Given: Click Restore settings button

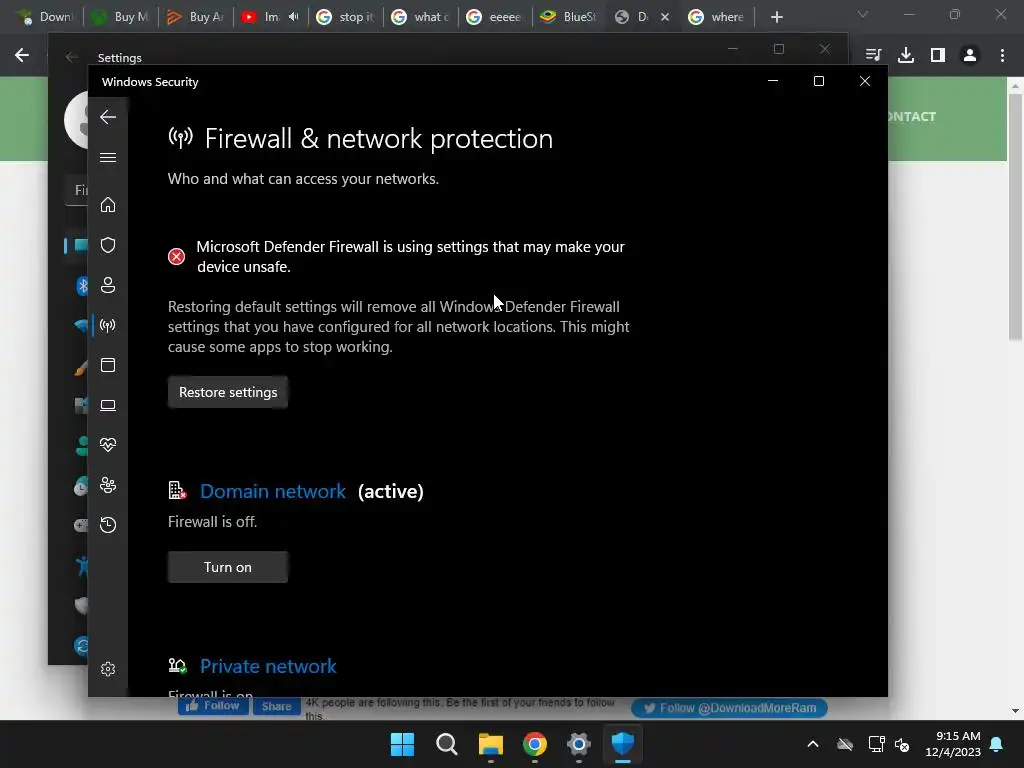Looking at the screenshot, I should (x=228, y=392).
